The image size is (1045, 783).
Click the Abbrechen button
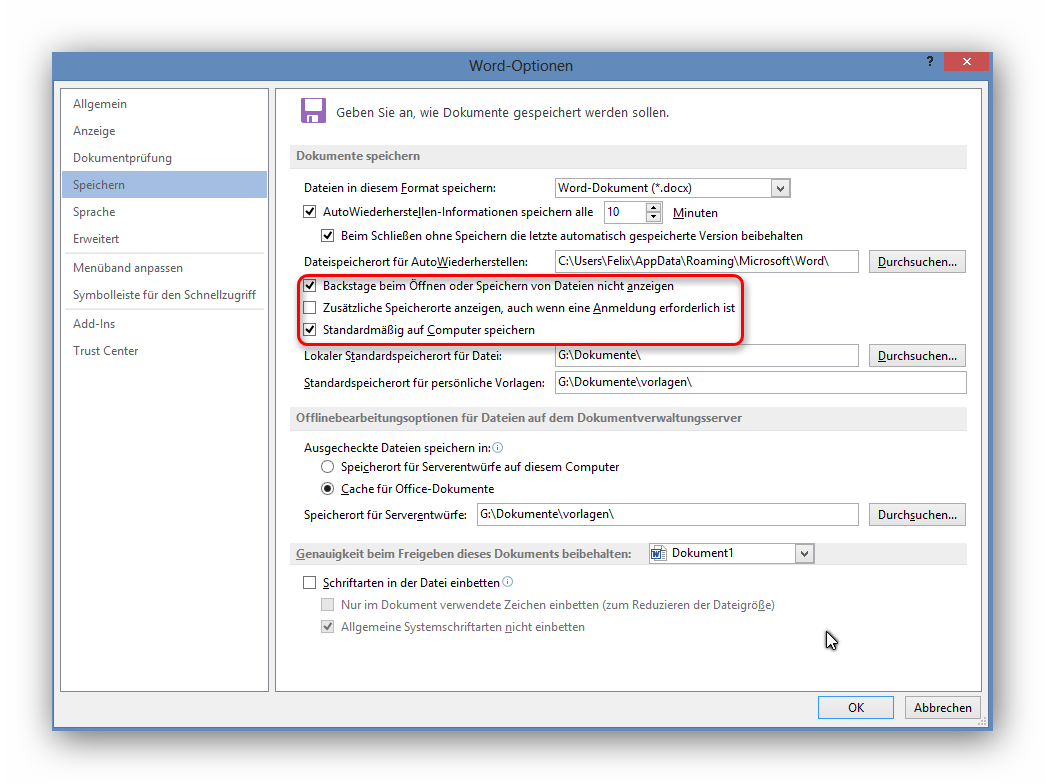coord(942,708)
